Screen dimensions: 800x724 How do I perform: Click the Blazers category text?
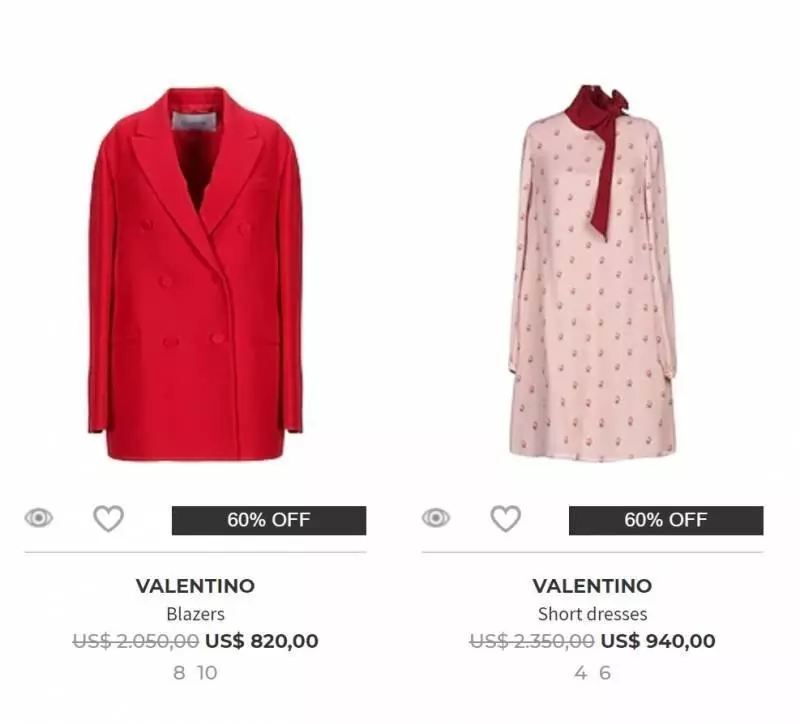pos(195,614)
